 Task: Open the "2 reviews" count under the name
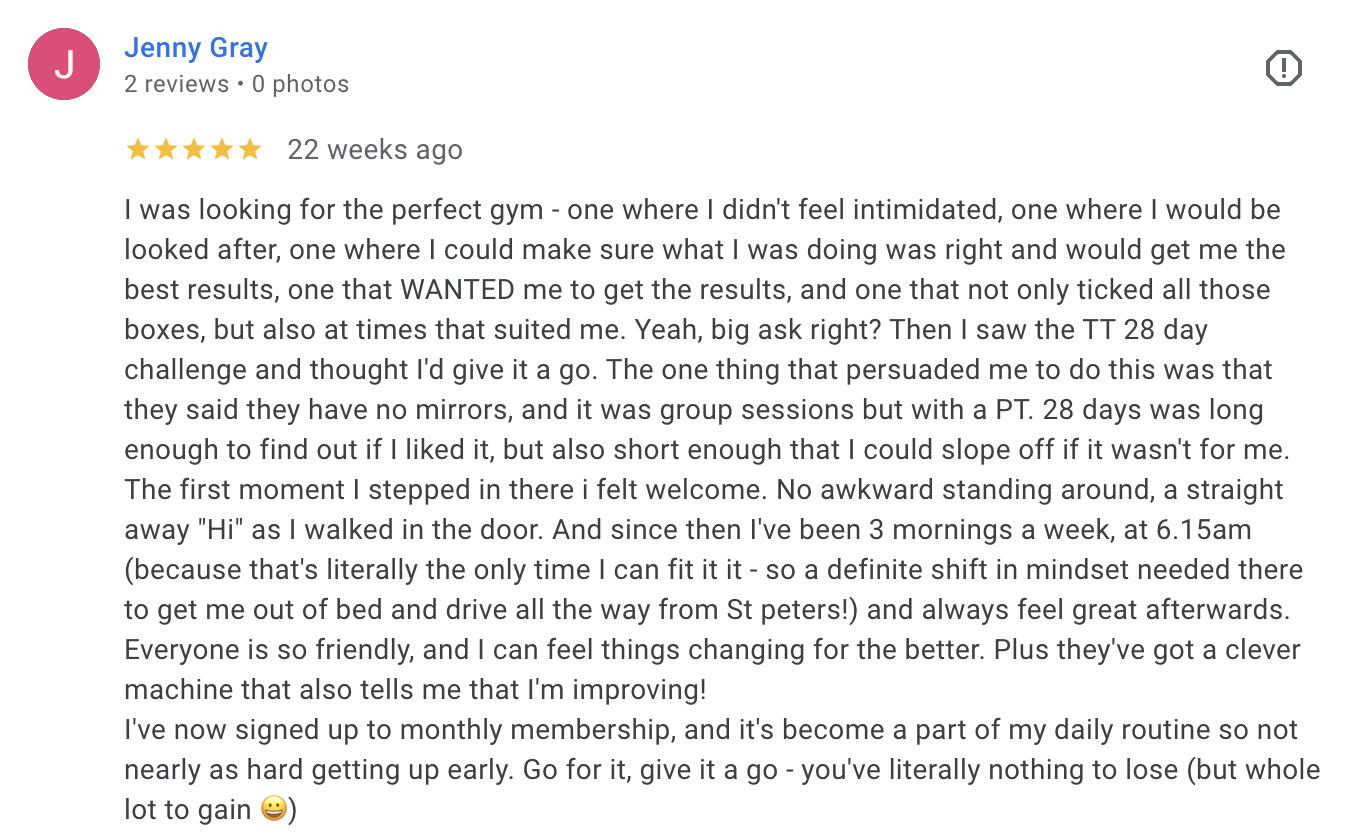[177, 84]
